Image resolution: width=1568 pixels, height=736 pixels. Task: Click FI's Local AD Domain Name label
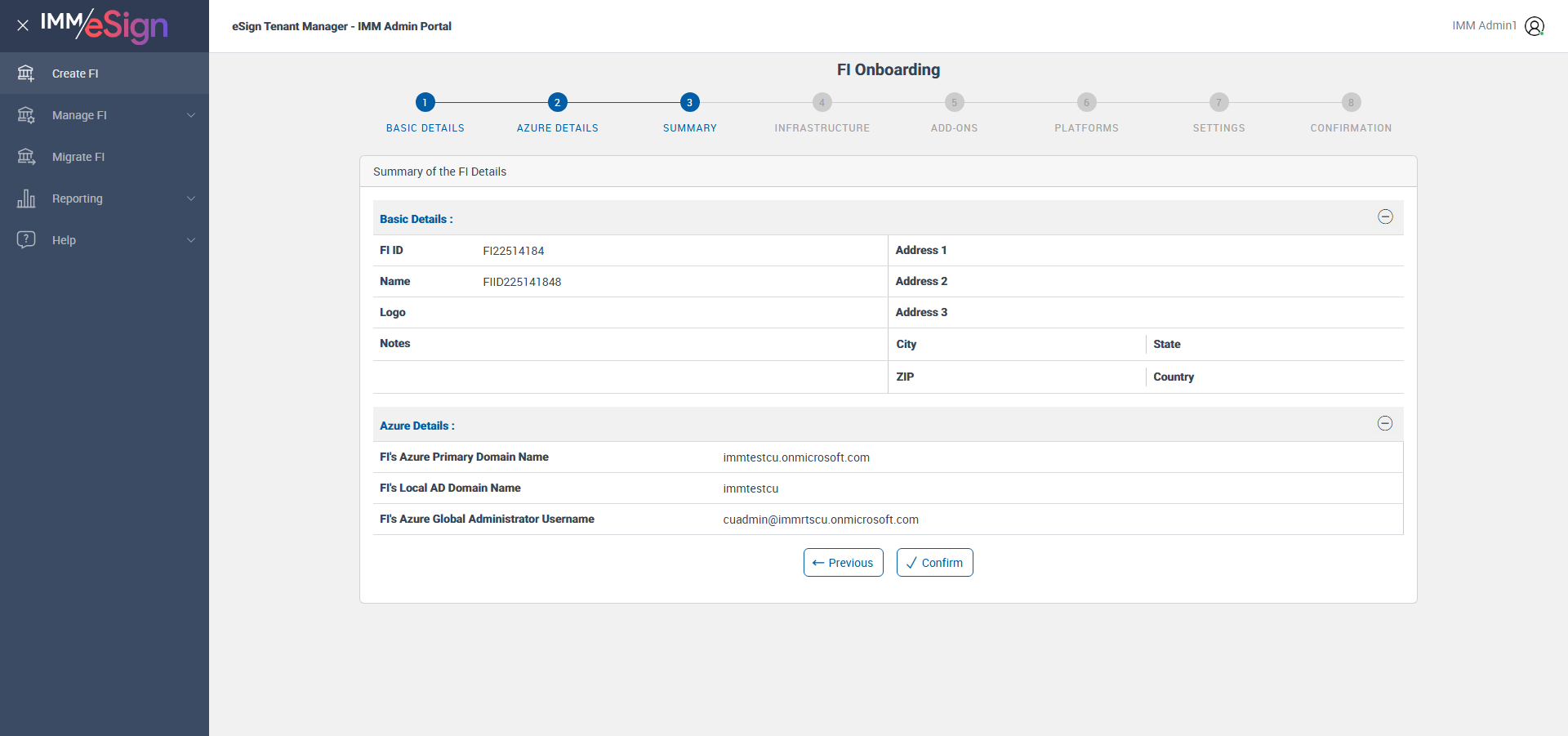pyautogui.click(x=450, y=488)
